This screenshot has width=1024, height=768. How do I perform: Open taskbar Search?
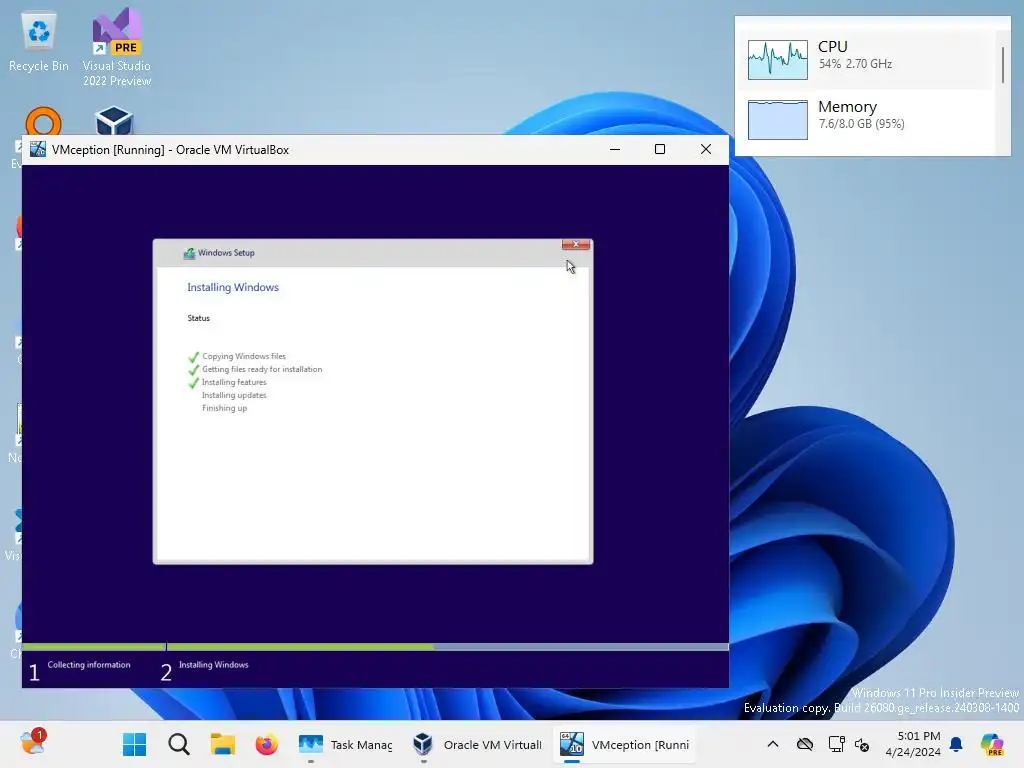(x=178, y=744)
